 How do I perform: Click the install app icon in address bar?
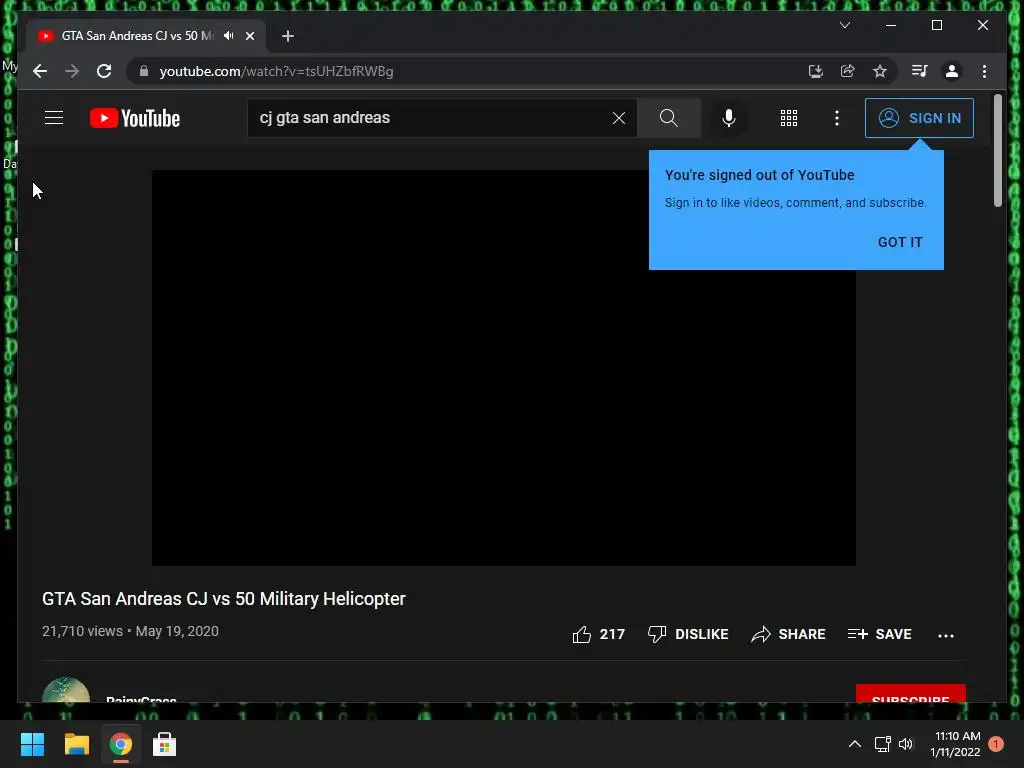[815, 71]
